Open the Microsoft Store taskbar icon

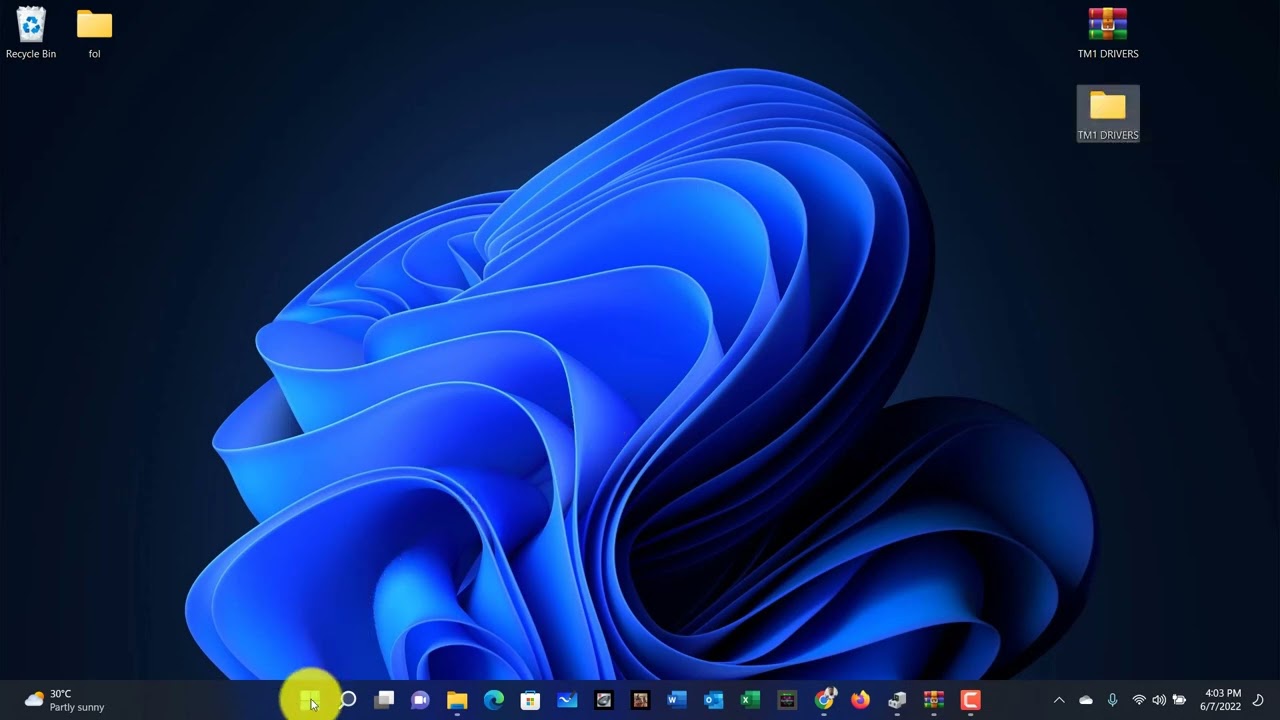tap(530, 700)
